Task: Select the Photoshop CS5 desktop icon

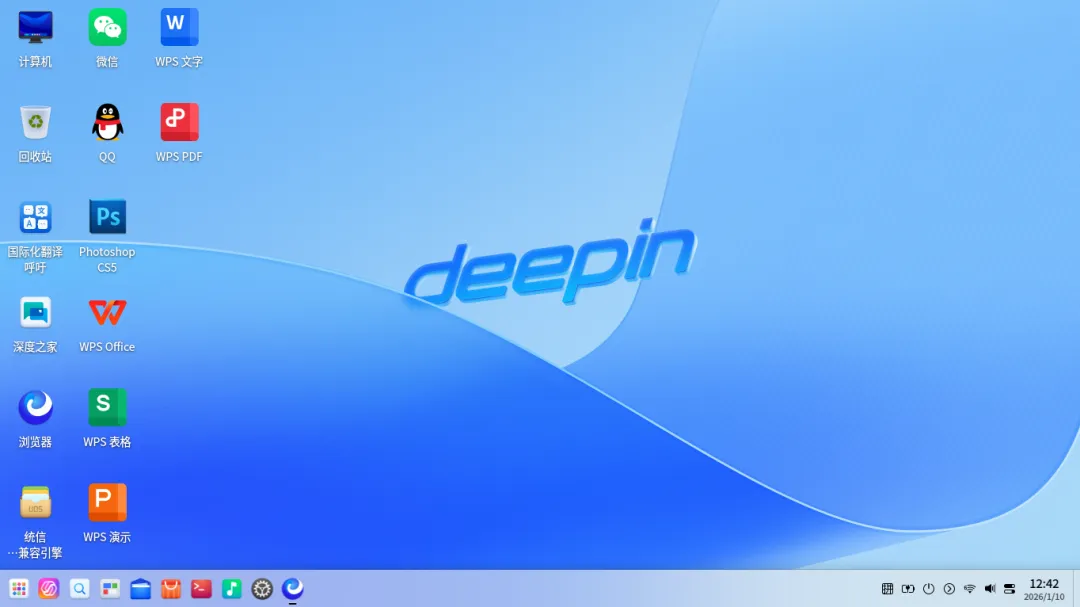Action: pos(107,236)
